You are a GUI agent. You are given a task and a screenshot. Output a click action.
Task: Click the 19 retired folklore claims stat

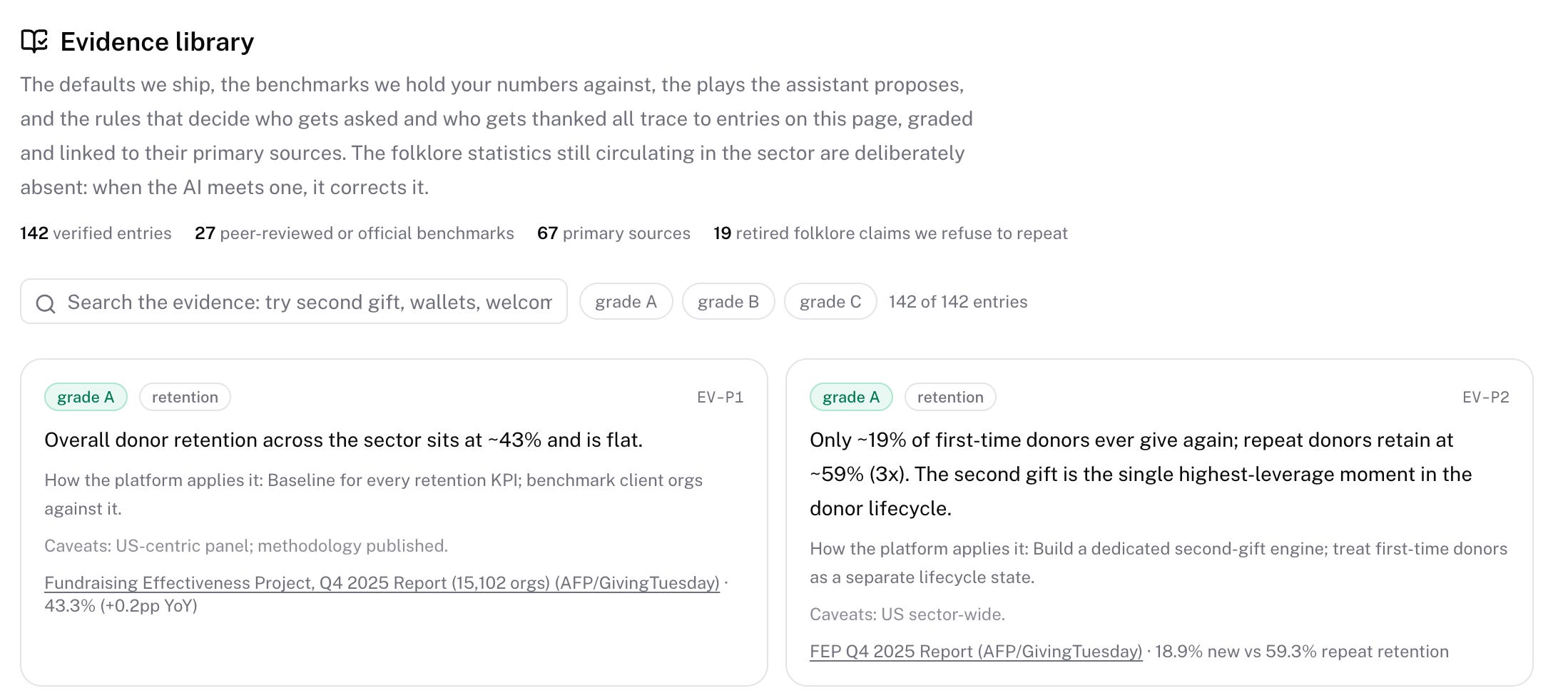(890, 233)
